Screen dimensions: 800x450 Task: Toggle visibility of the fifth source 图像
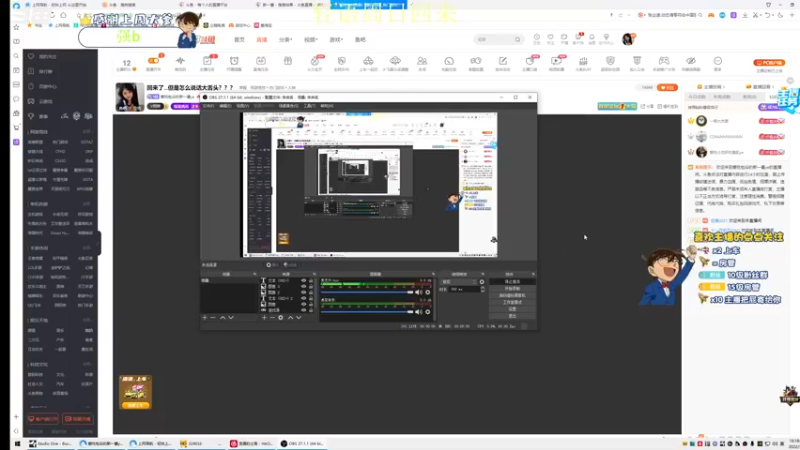[x=304, y=304]
